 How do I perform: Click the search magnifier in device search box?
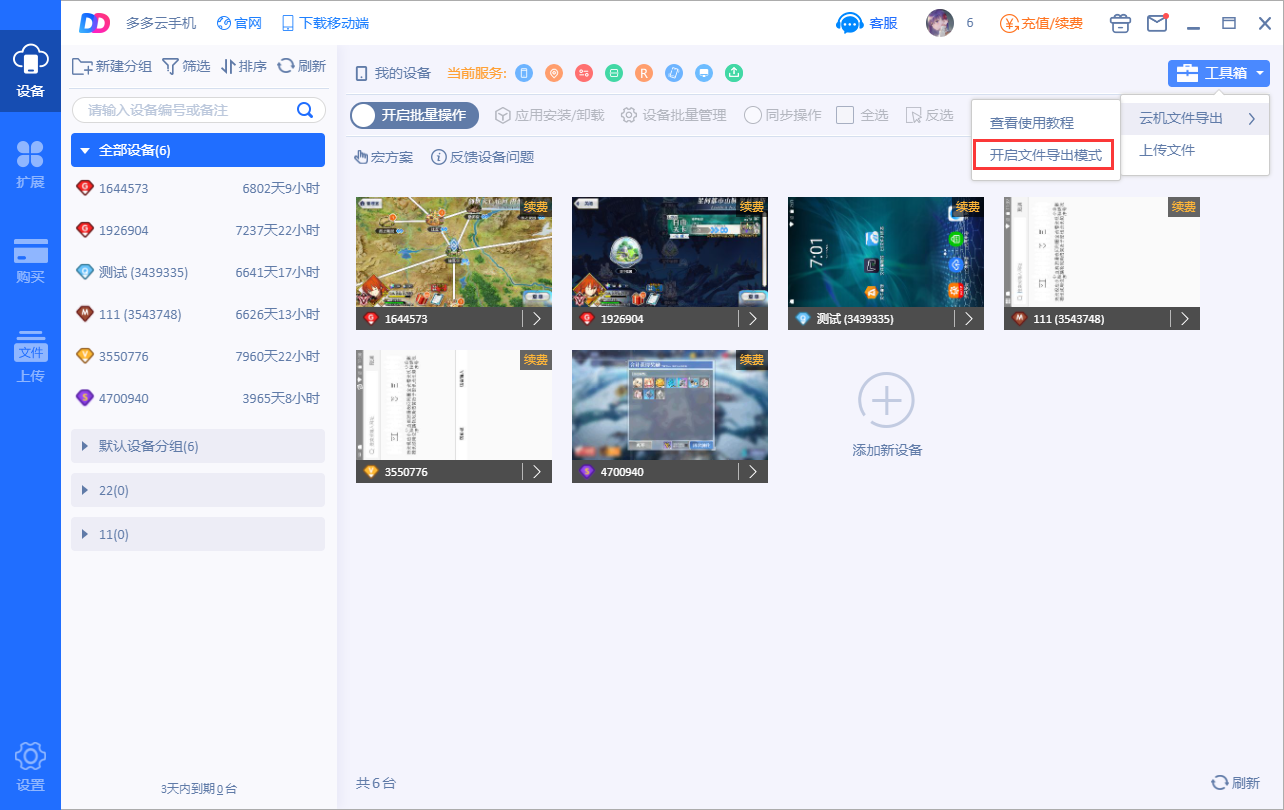tap(305, 110)
